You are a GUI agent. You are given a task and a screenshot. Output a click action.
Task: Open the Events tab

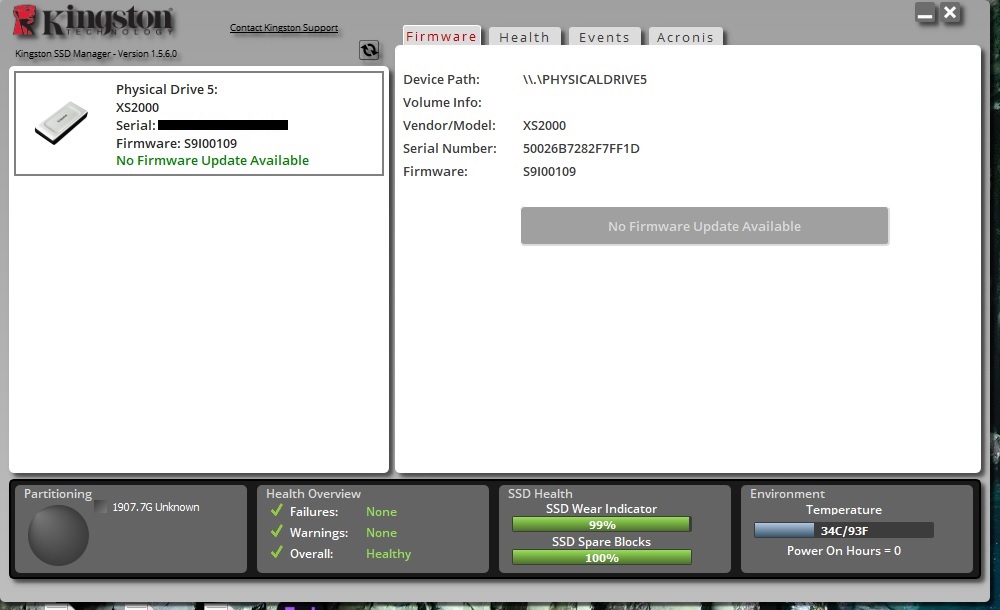coord(604,37)
